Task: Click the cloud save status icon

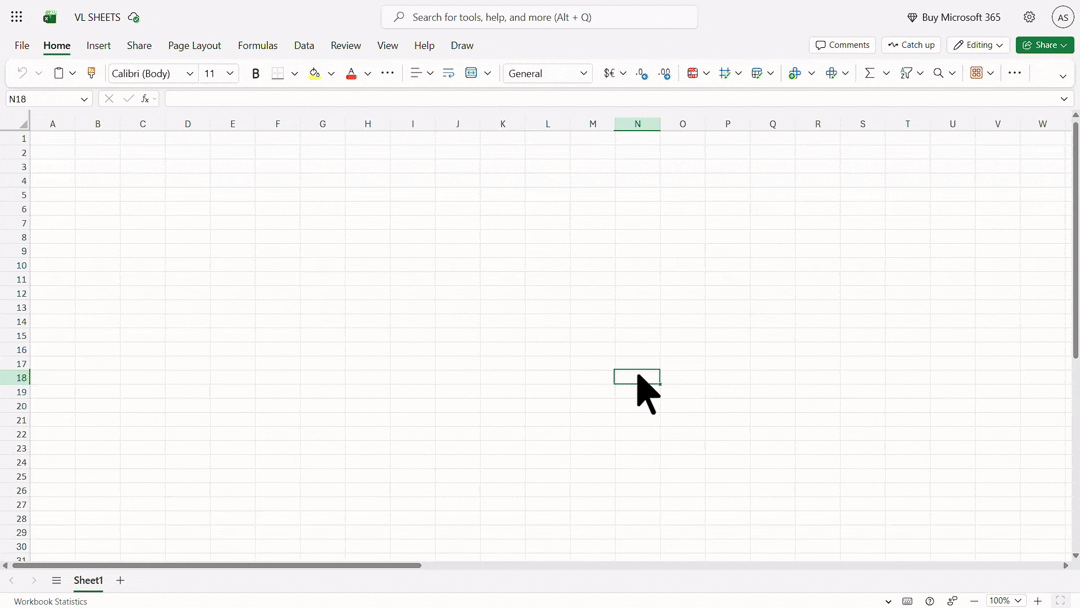Action: [x=134, y=17]
